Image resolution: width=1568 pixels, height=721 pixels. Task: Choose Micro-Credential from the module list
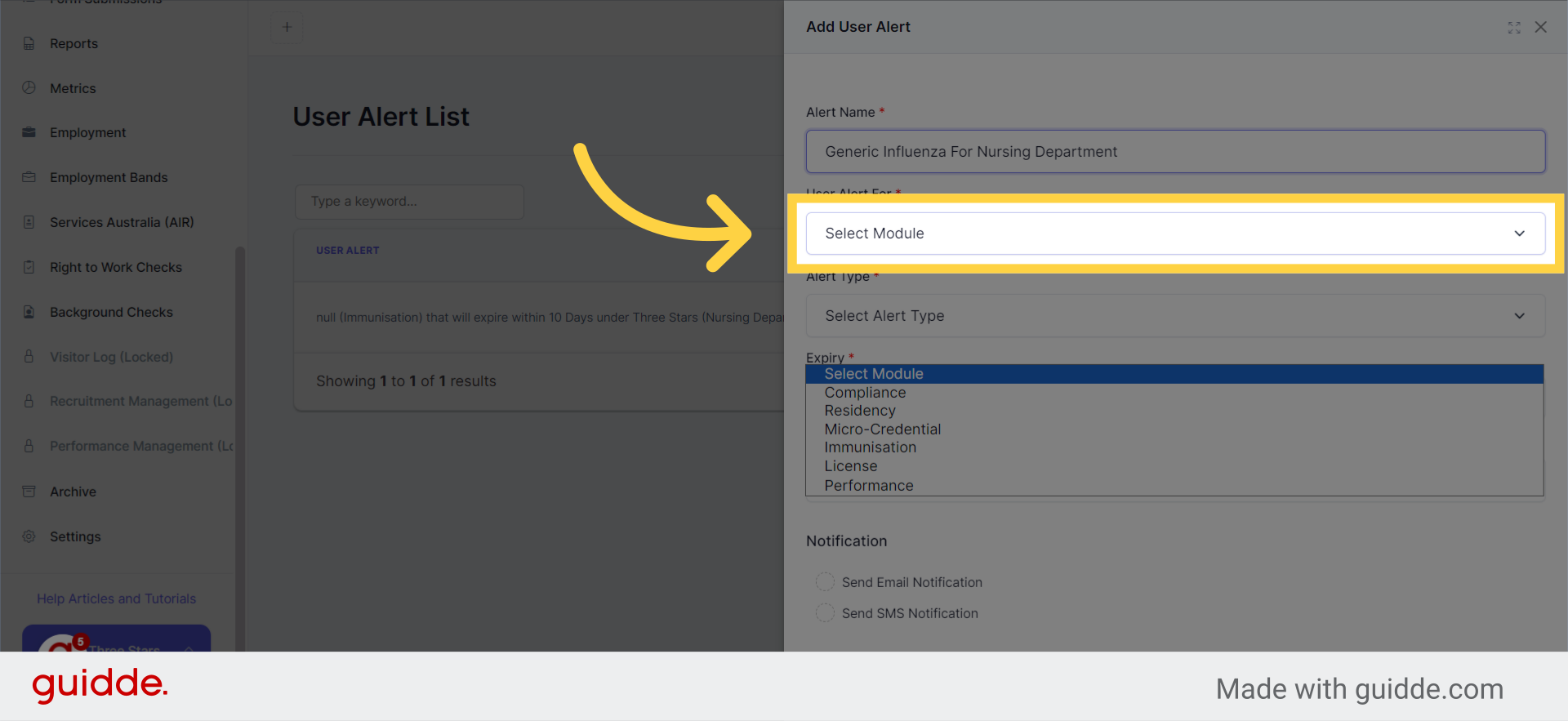tap(1174, 429)
